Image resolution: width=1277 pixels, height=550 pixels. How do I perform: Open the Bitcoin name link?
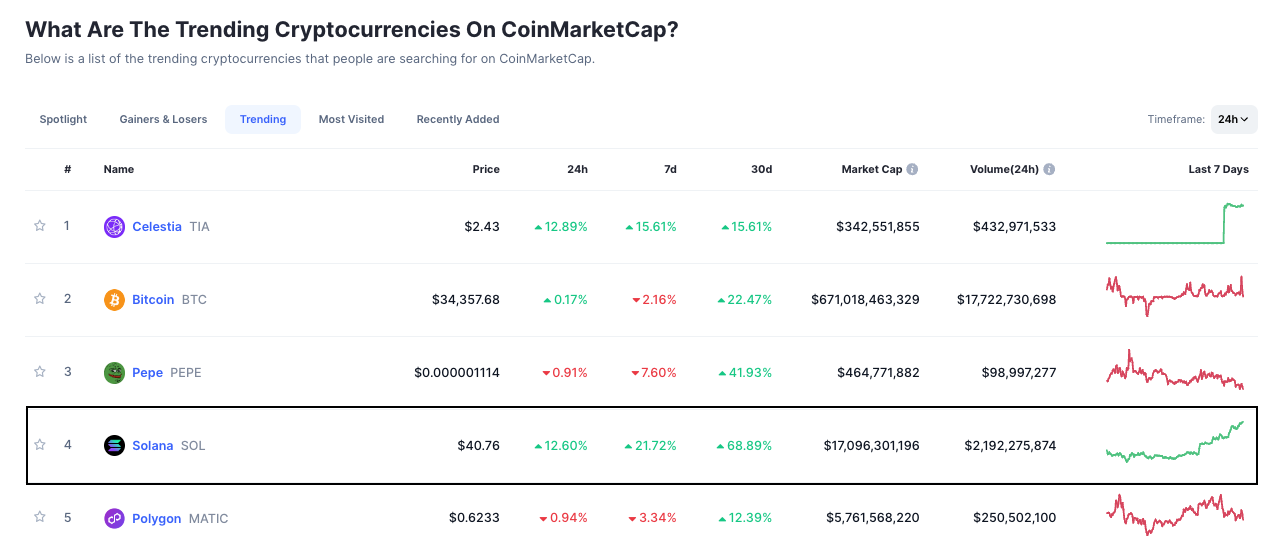[153, 300]
